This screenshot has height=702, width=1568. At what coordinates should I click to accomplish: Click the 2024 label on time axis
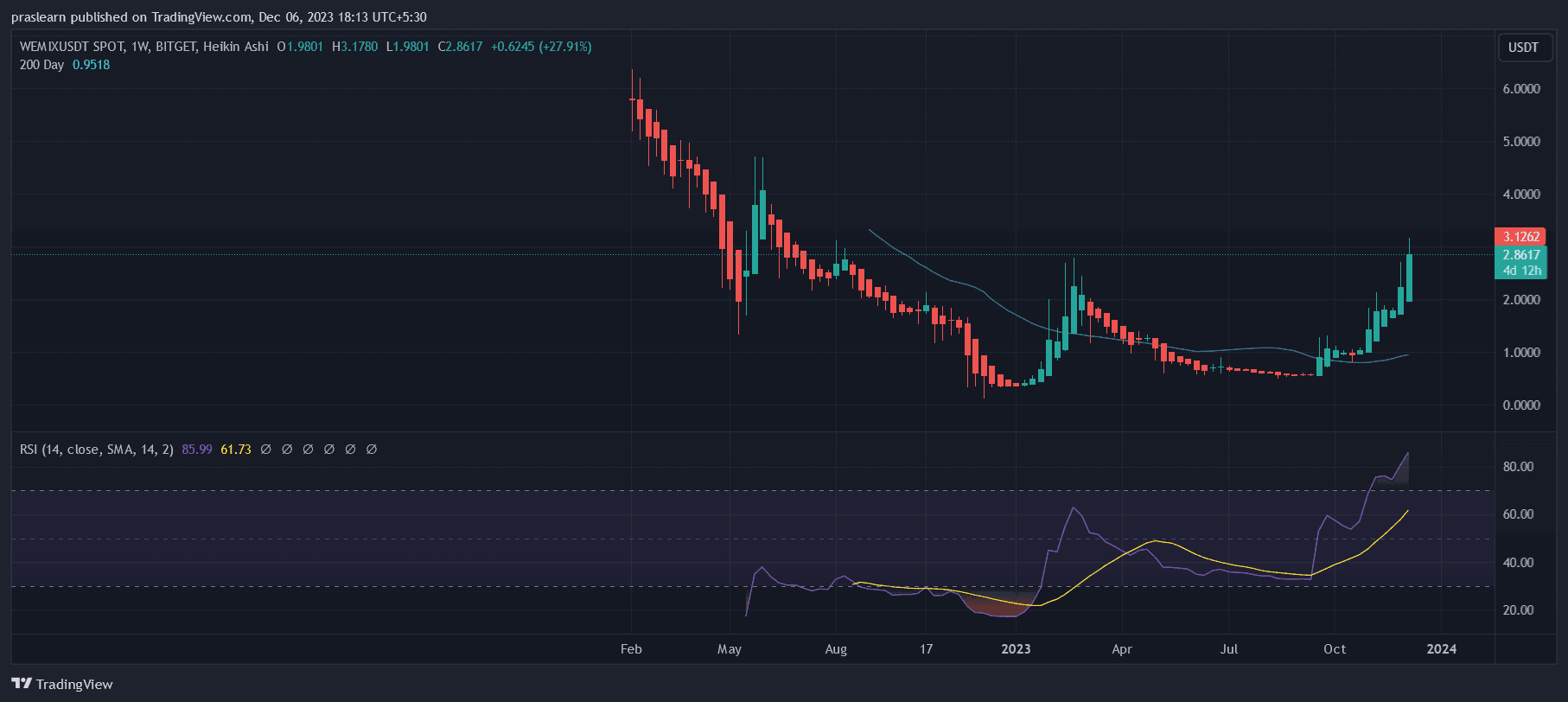click(1441, 649)
